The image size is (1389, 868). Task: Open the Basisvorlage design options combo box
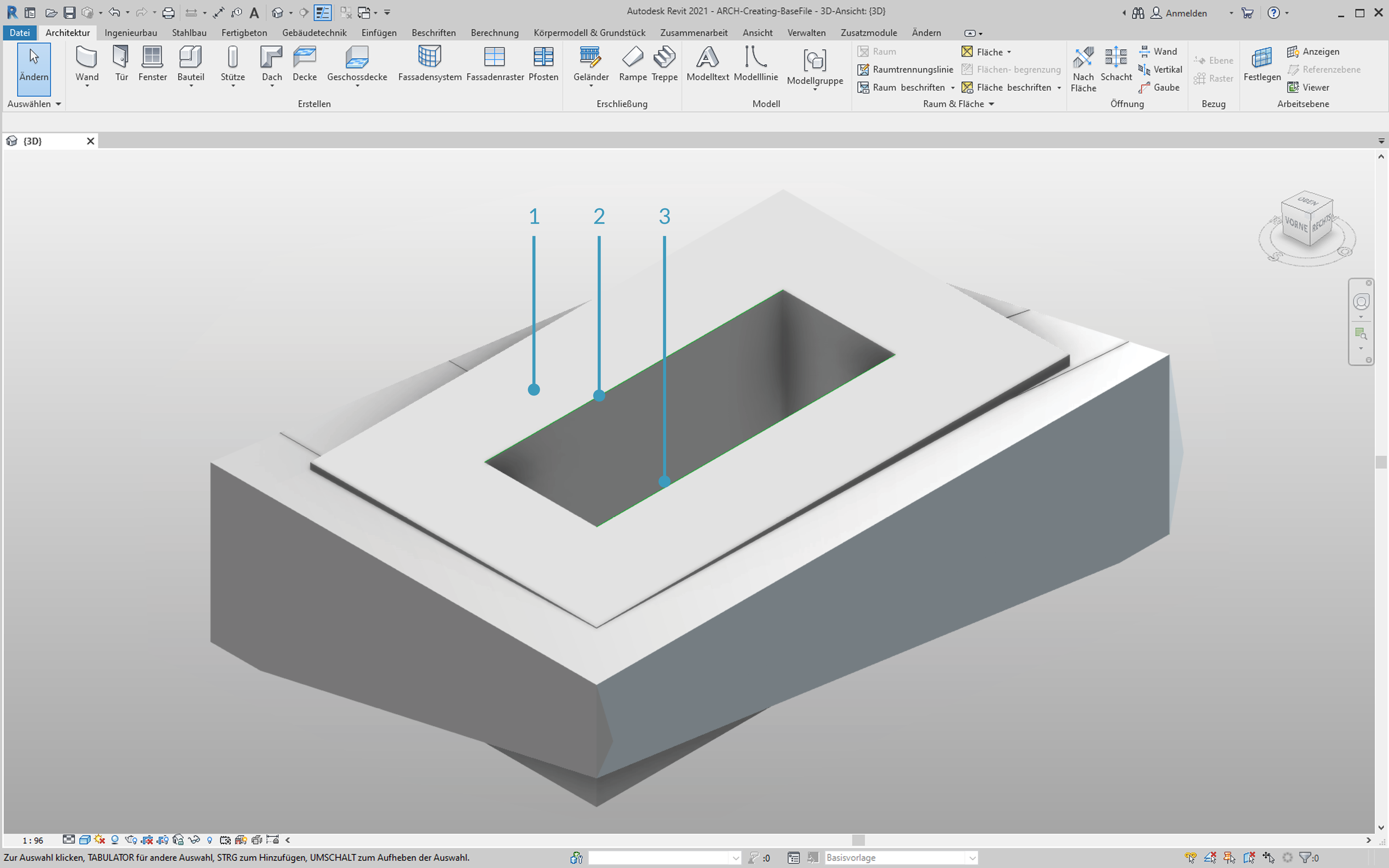coord(900,858)
